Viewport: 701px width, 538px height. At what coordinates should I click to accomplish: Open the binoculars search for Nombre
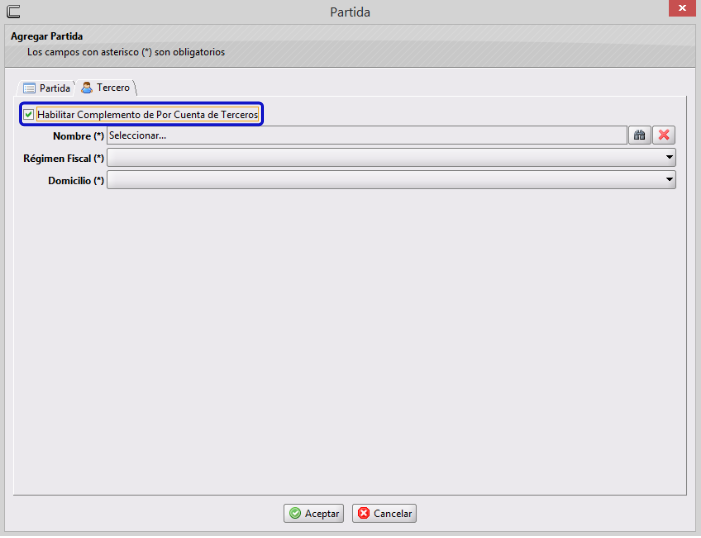639,135
